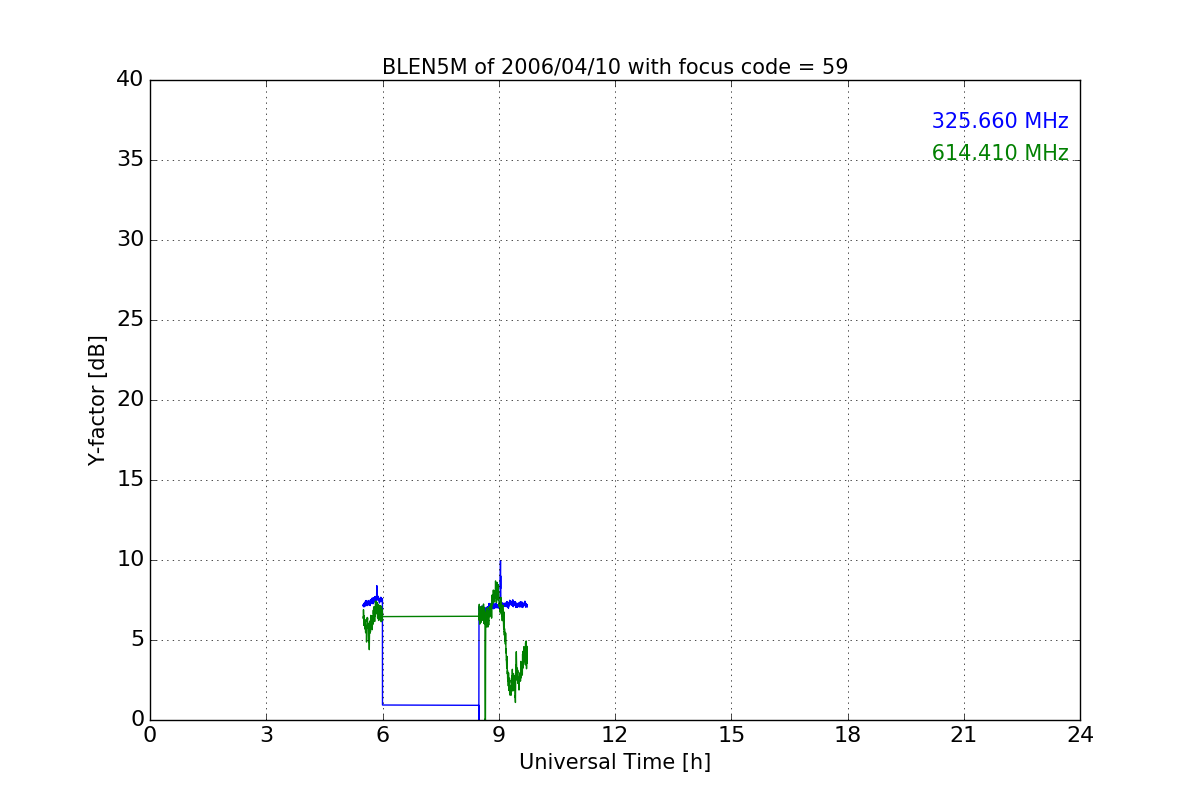Click the x-axis tick label '18'
The width and height of the screenshot is (1200, 800).
click(x=848, y=735)
